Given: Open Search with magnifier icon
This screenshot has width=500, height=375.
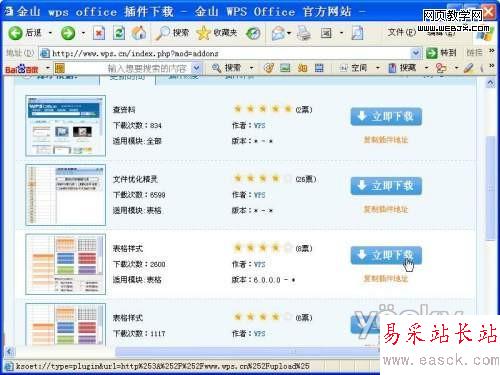Looking at the screenshot, I should click(x=173, y=33).
